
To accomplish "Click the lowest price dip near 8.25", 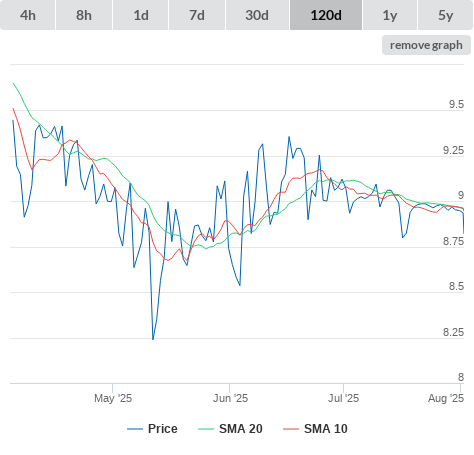I will click(153, 339).
